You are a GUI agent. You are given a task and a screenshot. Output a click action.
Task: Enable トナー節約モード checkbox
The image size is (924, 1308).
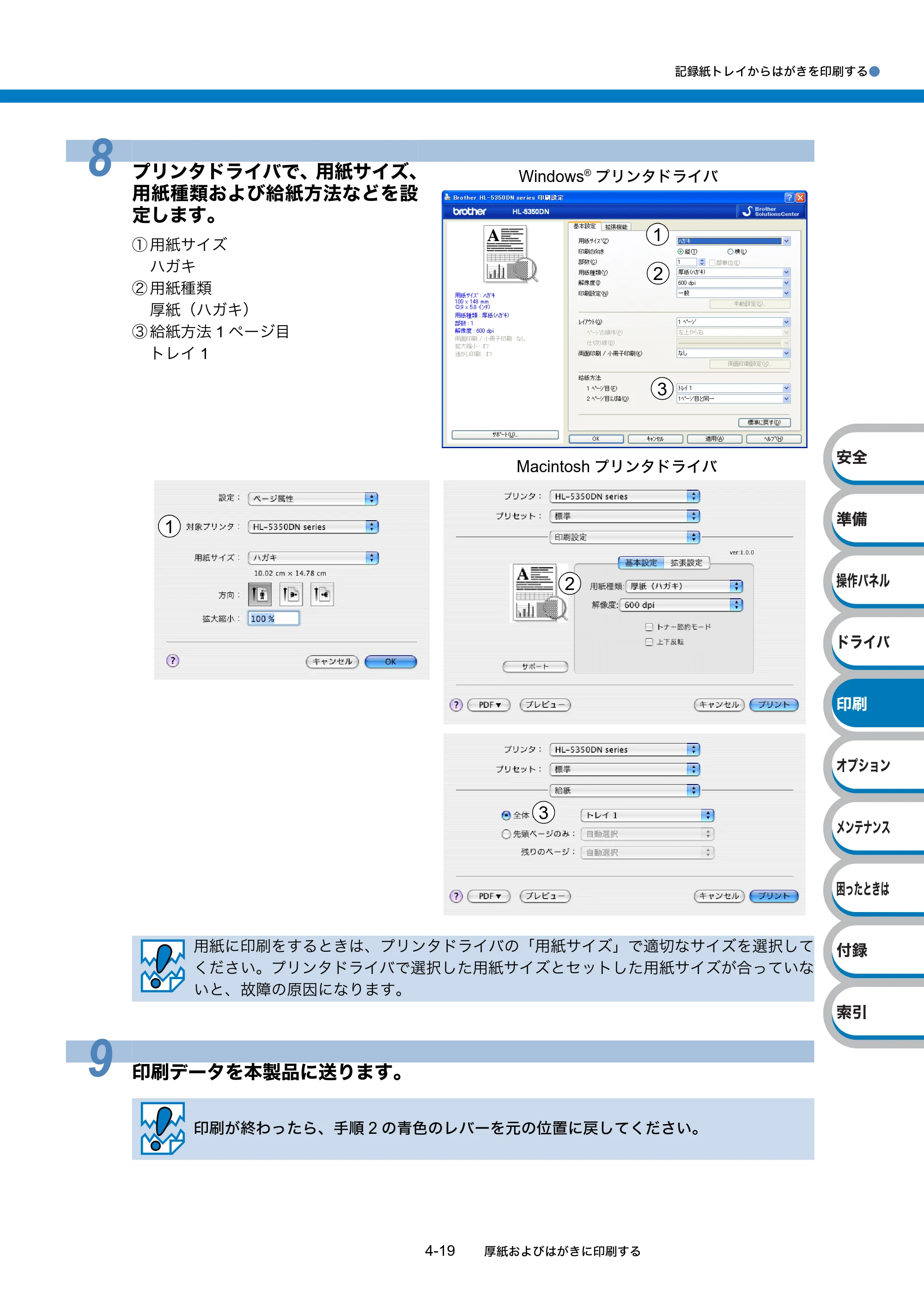649,627
